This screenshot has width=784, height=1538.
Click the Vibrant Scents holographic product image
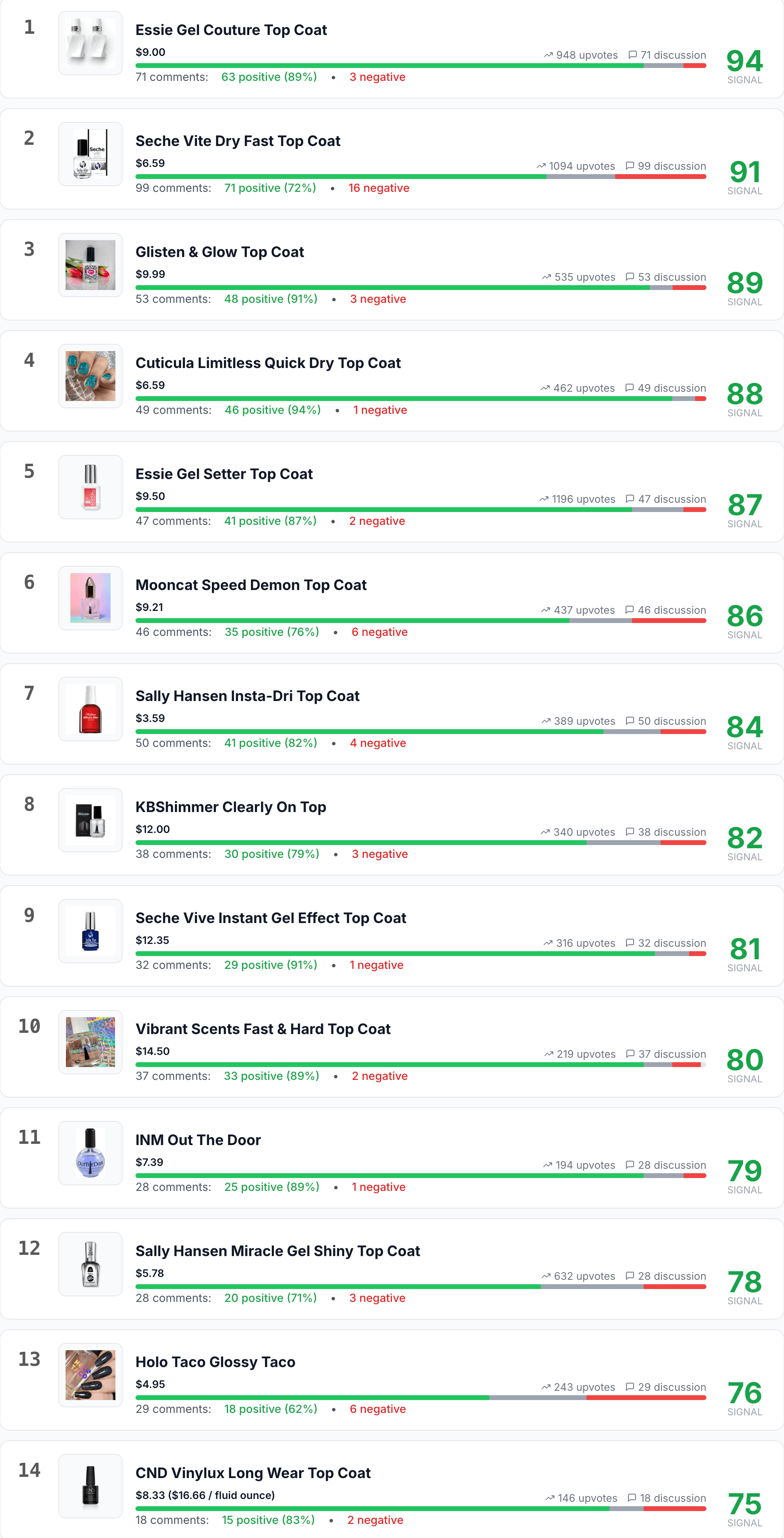[90, 1042]
